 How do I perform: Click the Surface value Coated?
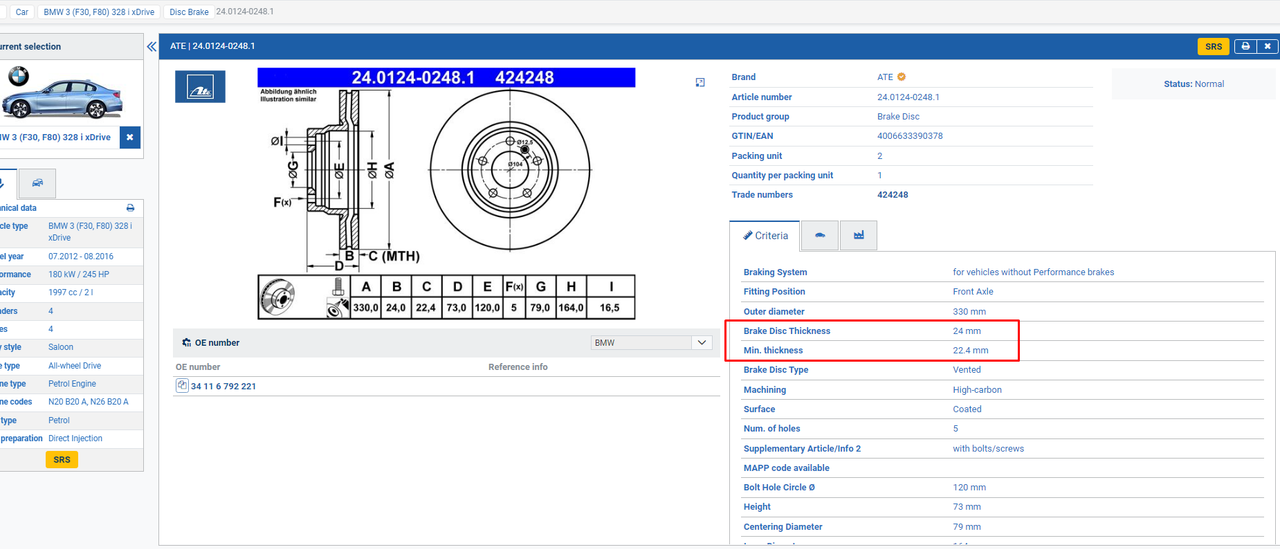(x=967, y=409)
